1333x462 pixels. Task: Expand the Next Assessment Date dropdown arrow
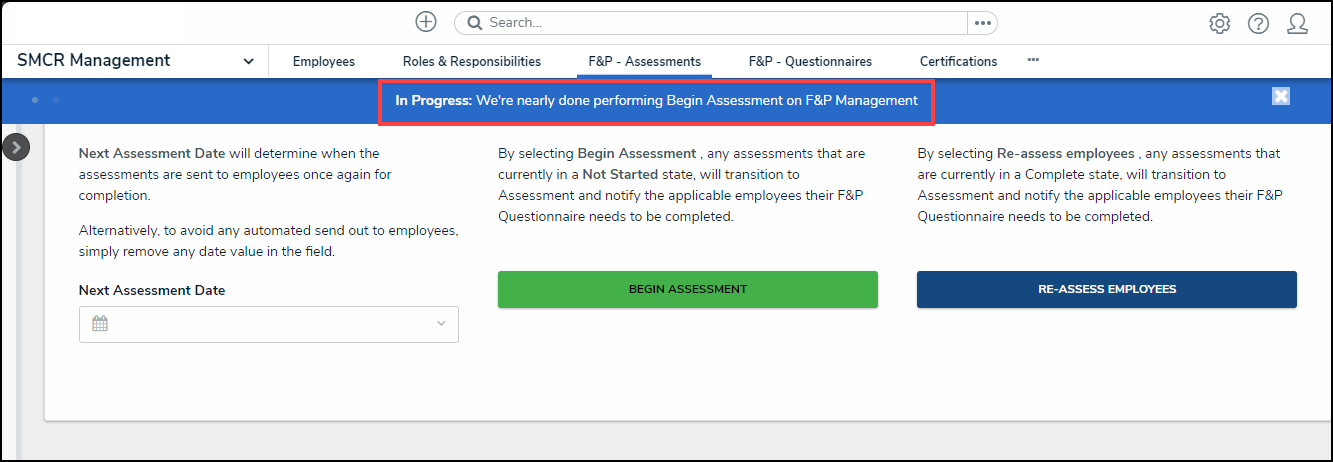click(441, 324)
